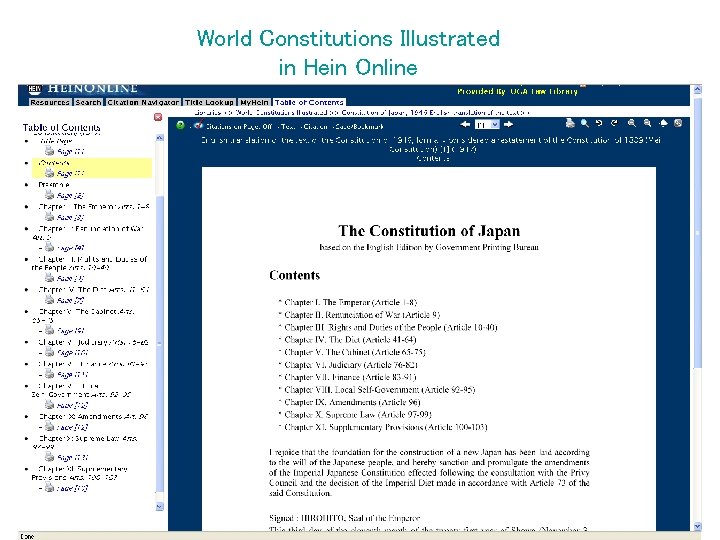Toggle the Citations on Page icon
This screenshot has width=720, height=540.
point(198,125)
